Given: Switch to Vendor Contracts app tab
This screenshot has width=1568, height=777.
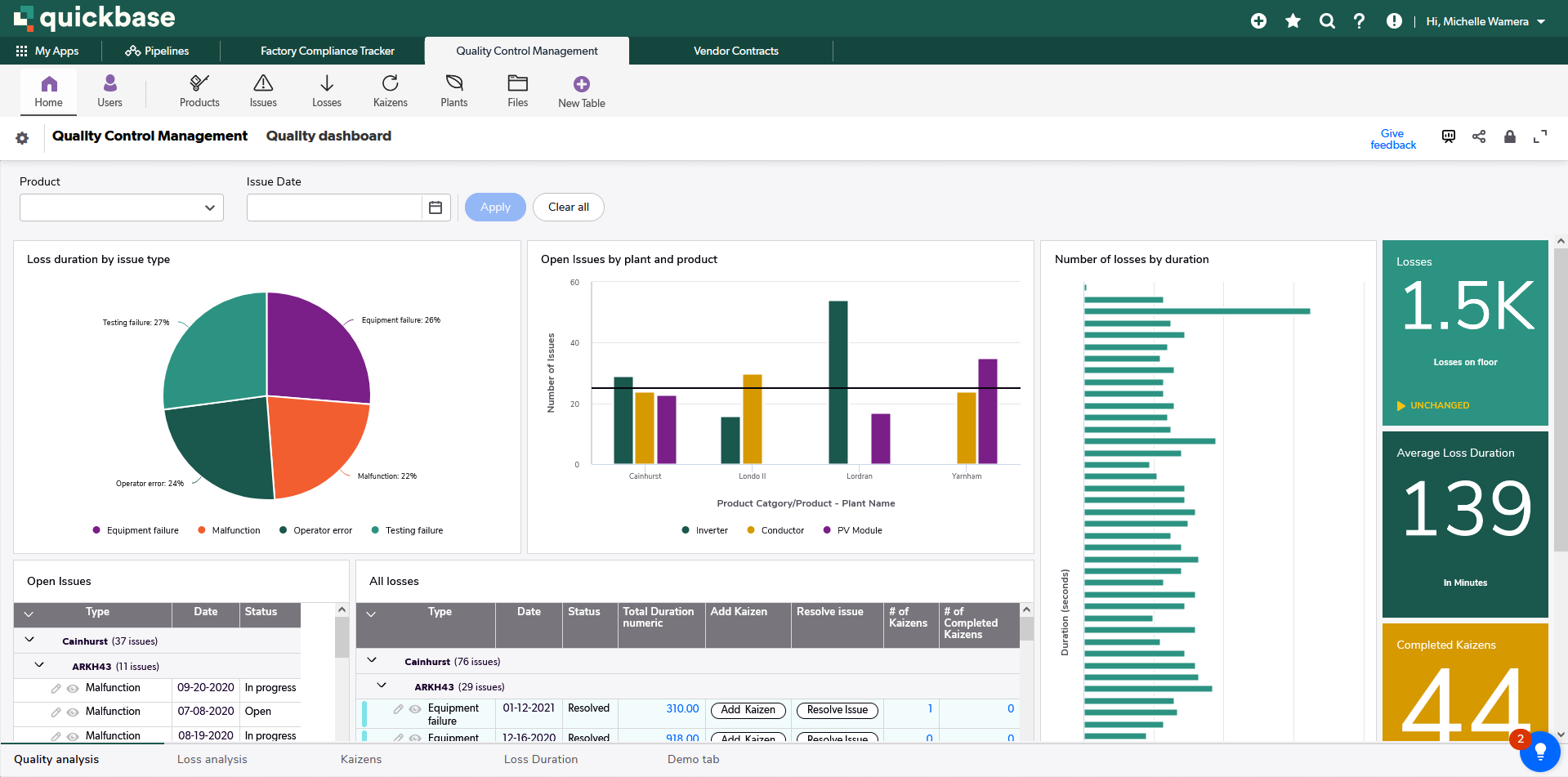Looking at the screenshot, I should (735, 51).
